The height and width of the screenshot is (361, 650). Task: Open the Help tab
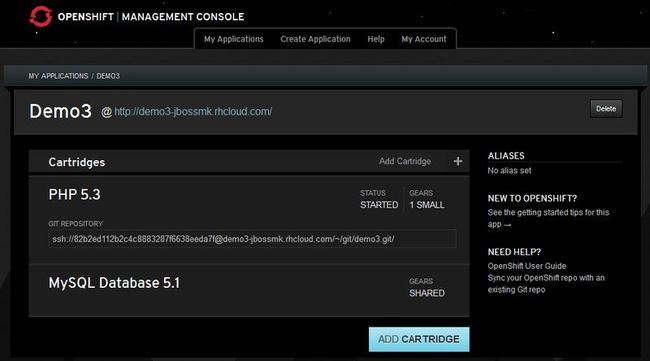coord(376,39)
